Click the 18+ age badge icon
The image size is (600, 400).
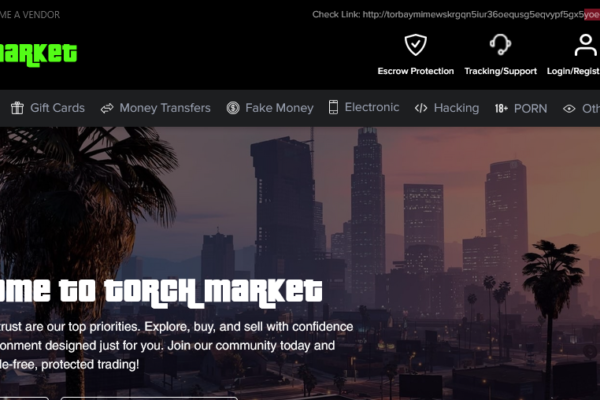pos(501,109)
